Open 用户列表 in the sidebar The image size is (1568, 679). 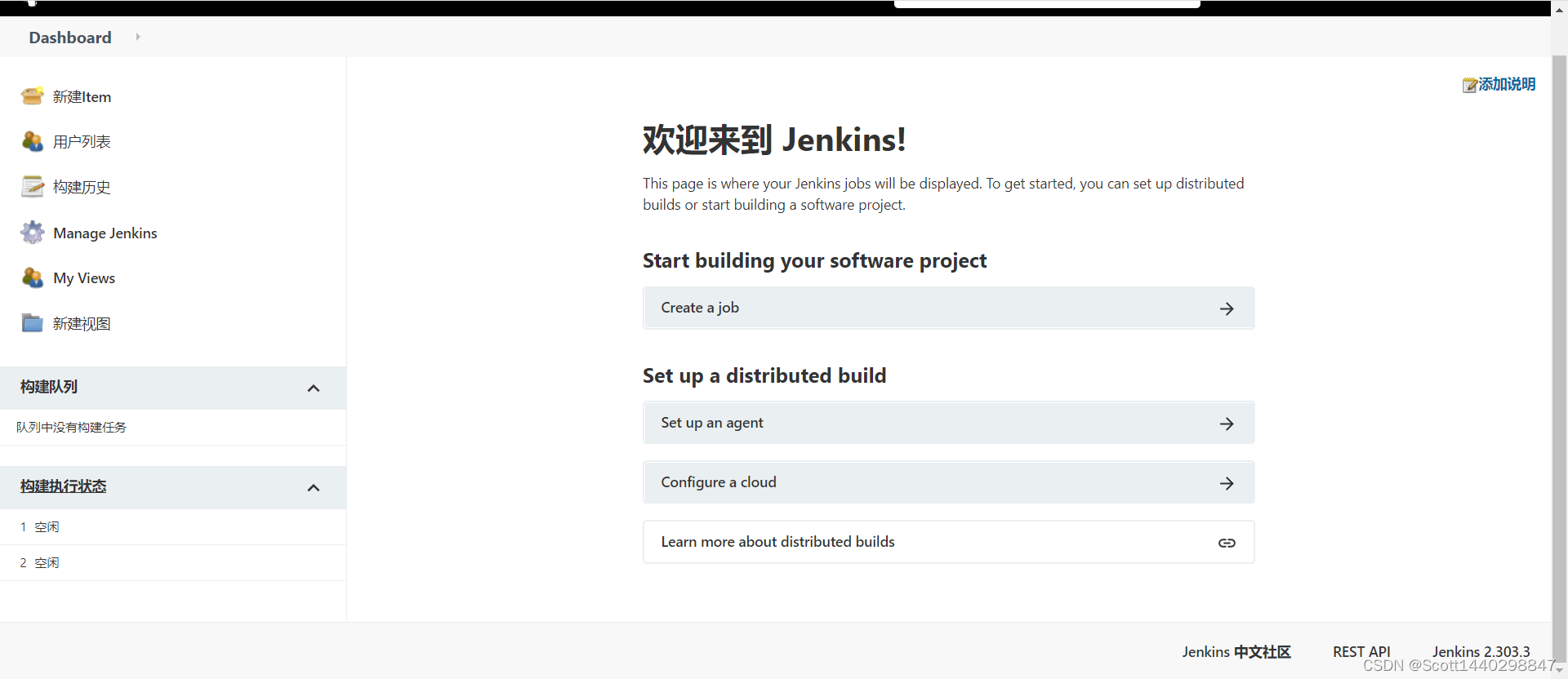coord(82,141)
